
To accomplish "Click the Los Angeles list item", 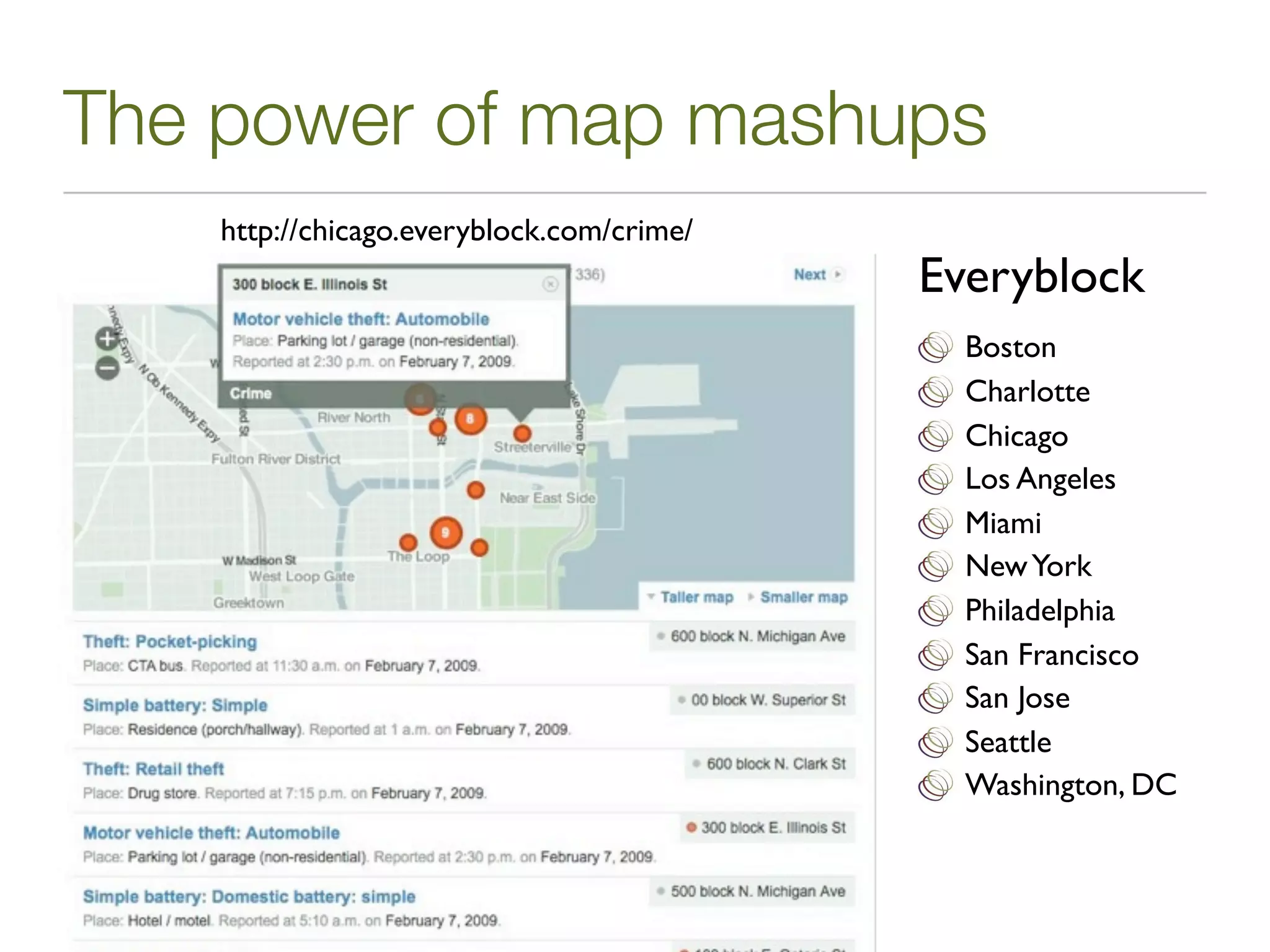I will 1040,479.
